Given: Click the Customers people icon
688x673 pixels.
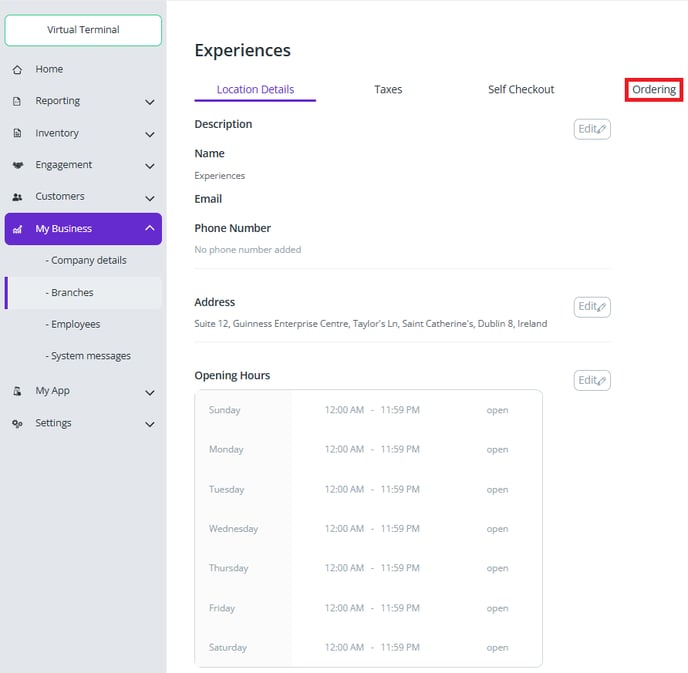Looking at the screenshot, I should (x=17, y=198).
